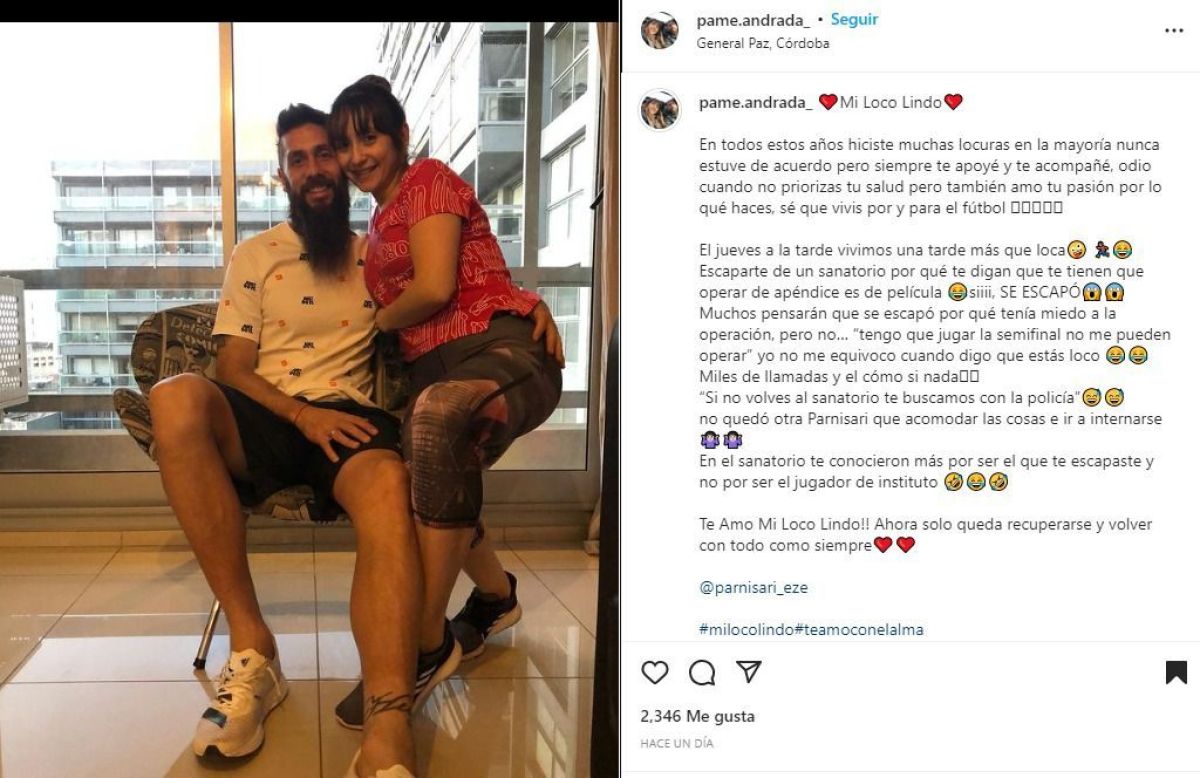Click the HACE UN DÍA timestamp
Image resolution: width=1200 pixels, height=778 pixels.
point(677,744)
